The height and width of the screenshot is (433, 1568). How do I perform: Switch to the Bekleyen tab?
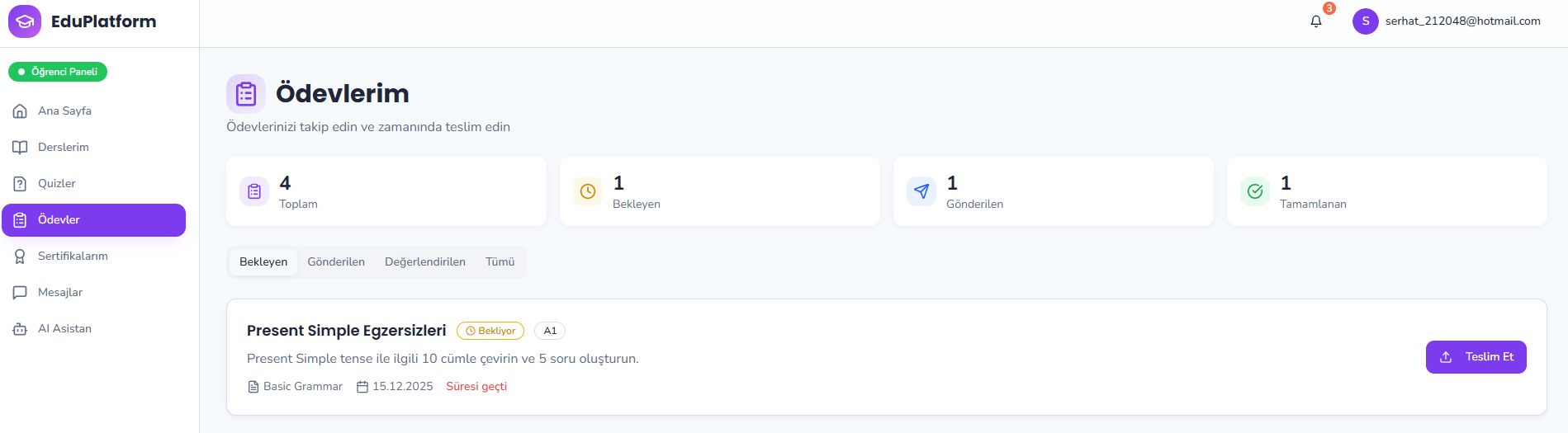coord(263,261)
